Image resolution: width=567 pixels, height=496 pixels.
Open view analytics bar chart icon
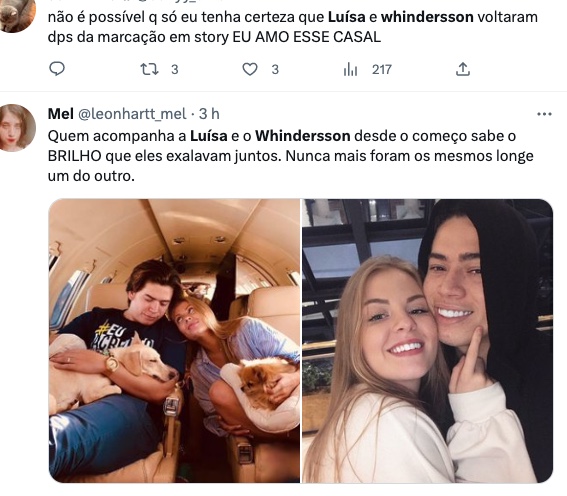pos(350,69)
